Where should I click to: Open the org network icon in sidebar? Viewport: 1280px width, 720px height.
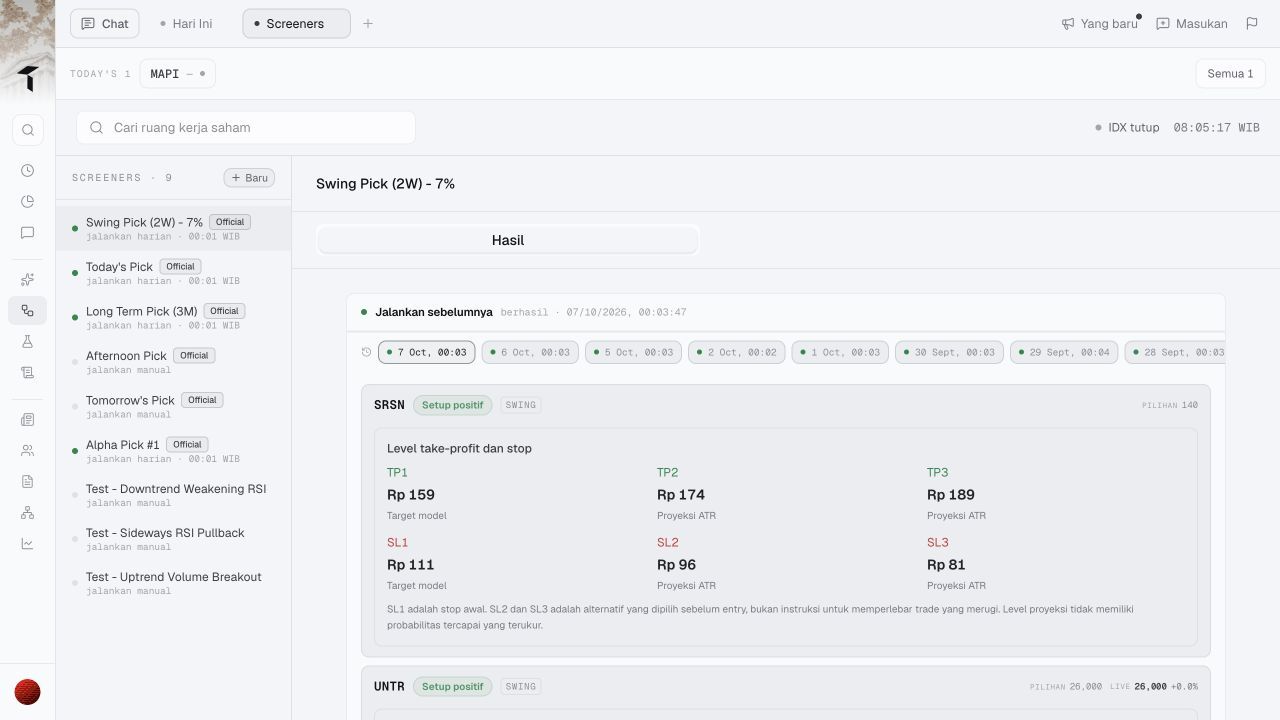pos(28,513)
